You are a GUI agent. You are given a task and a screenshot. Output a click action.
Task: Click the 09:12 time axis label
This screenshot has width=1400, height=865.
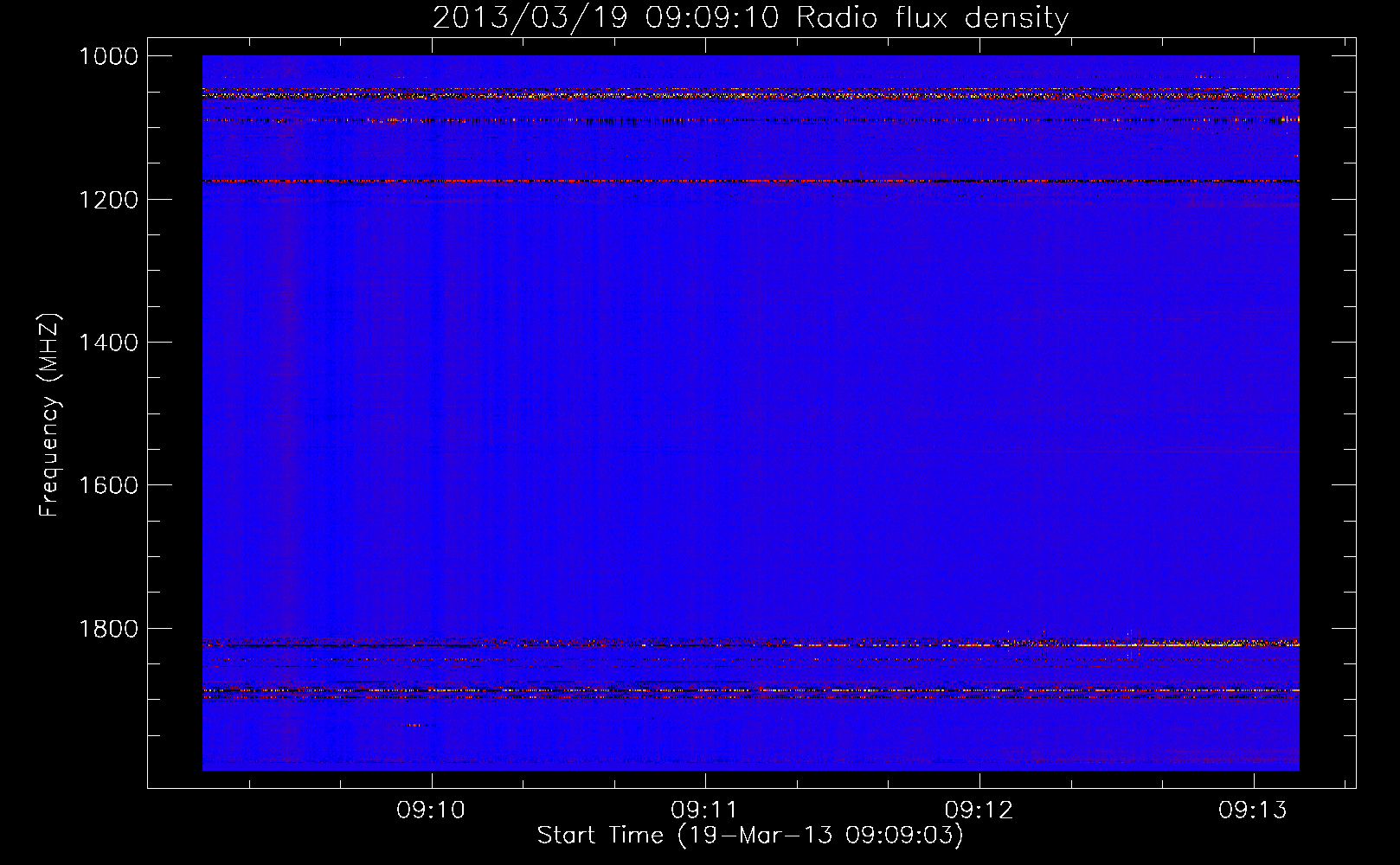(x=979, y=811)
